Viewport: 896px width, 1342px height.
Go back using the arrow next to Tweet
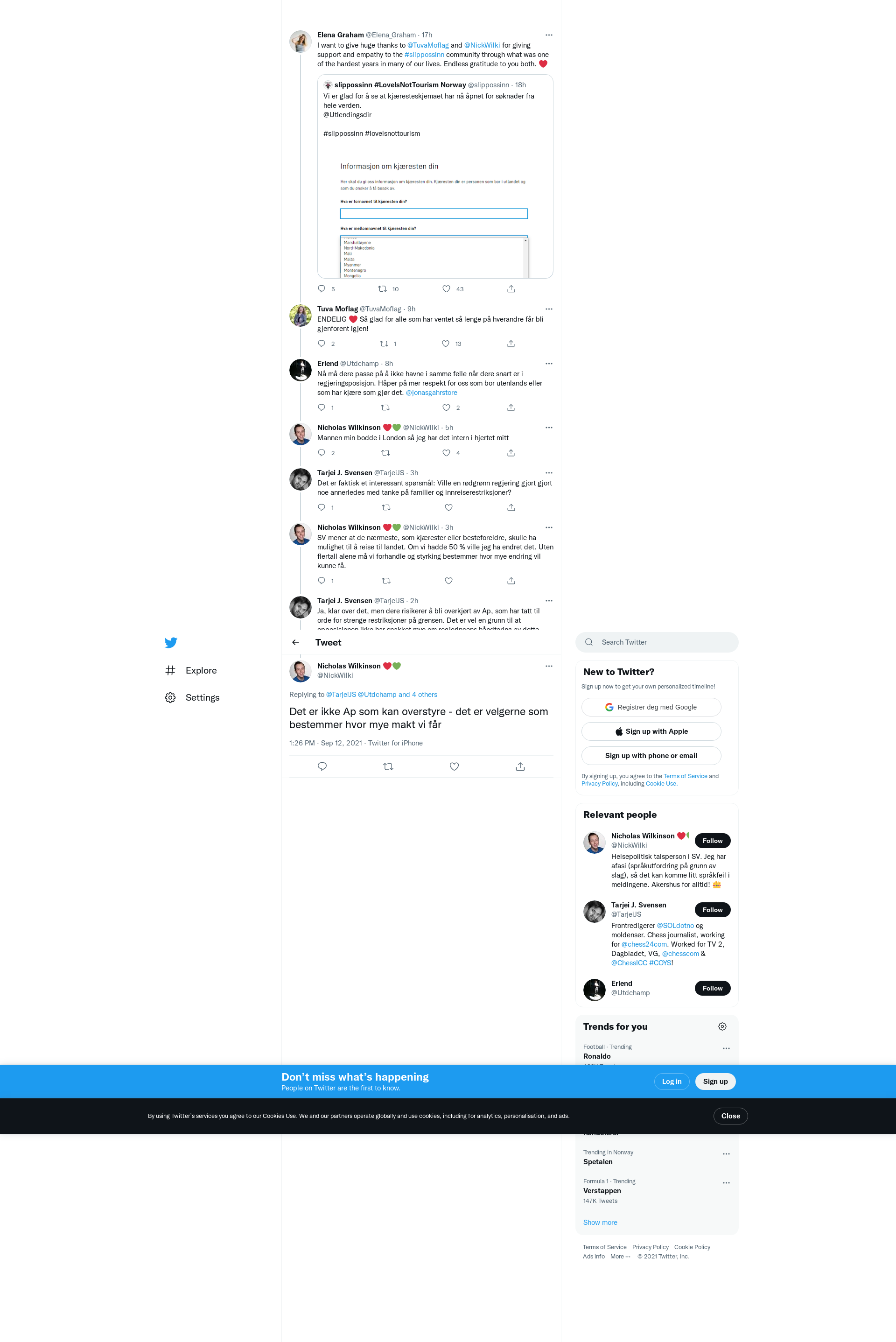(295, 642)
